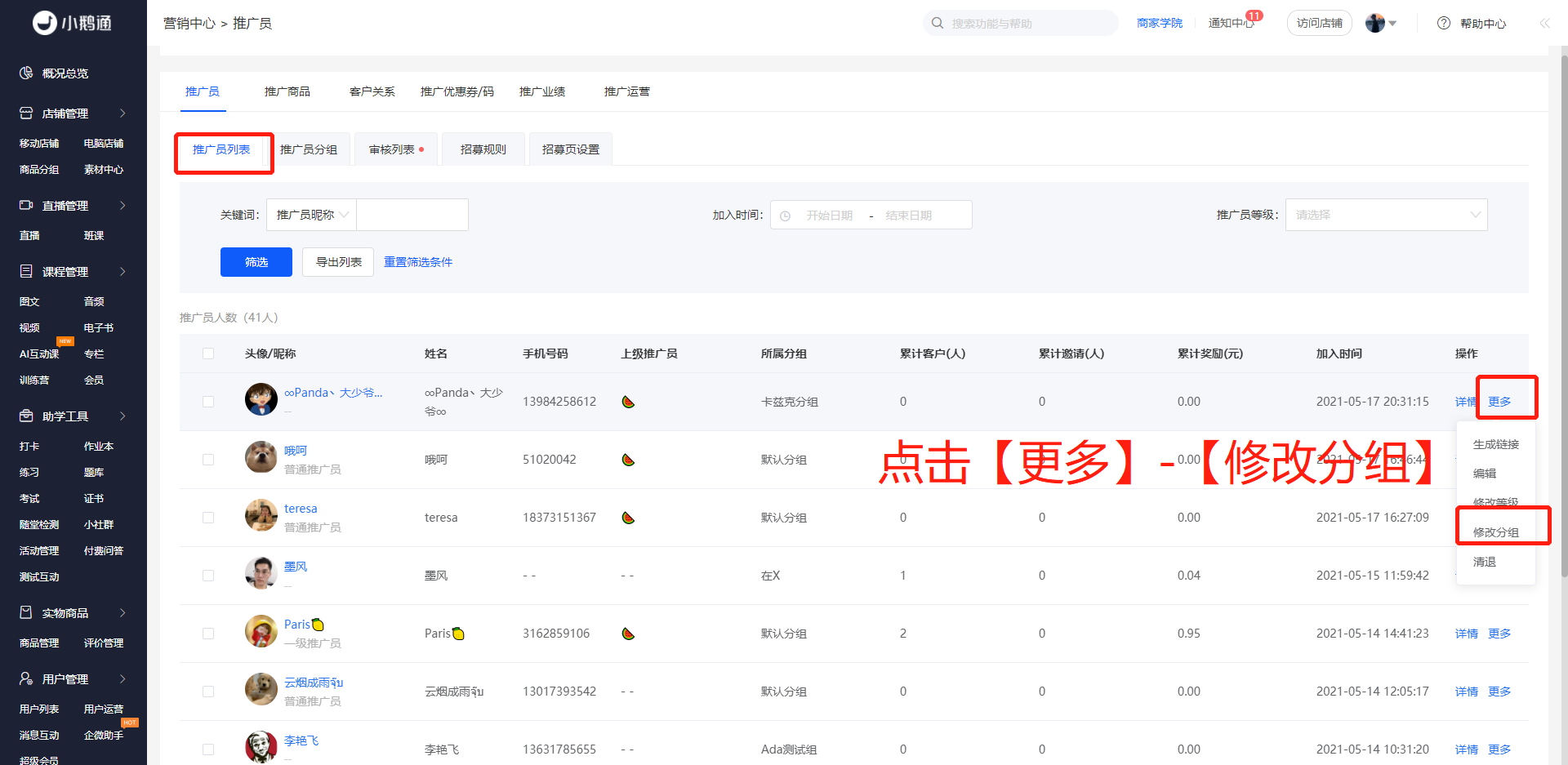Check the 墨风 row checkbox
1568x765 pixels.
[x=208, y=576]
